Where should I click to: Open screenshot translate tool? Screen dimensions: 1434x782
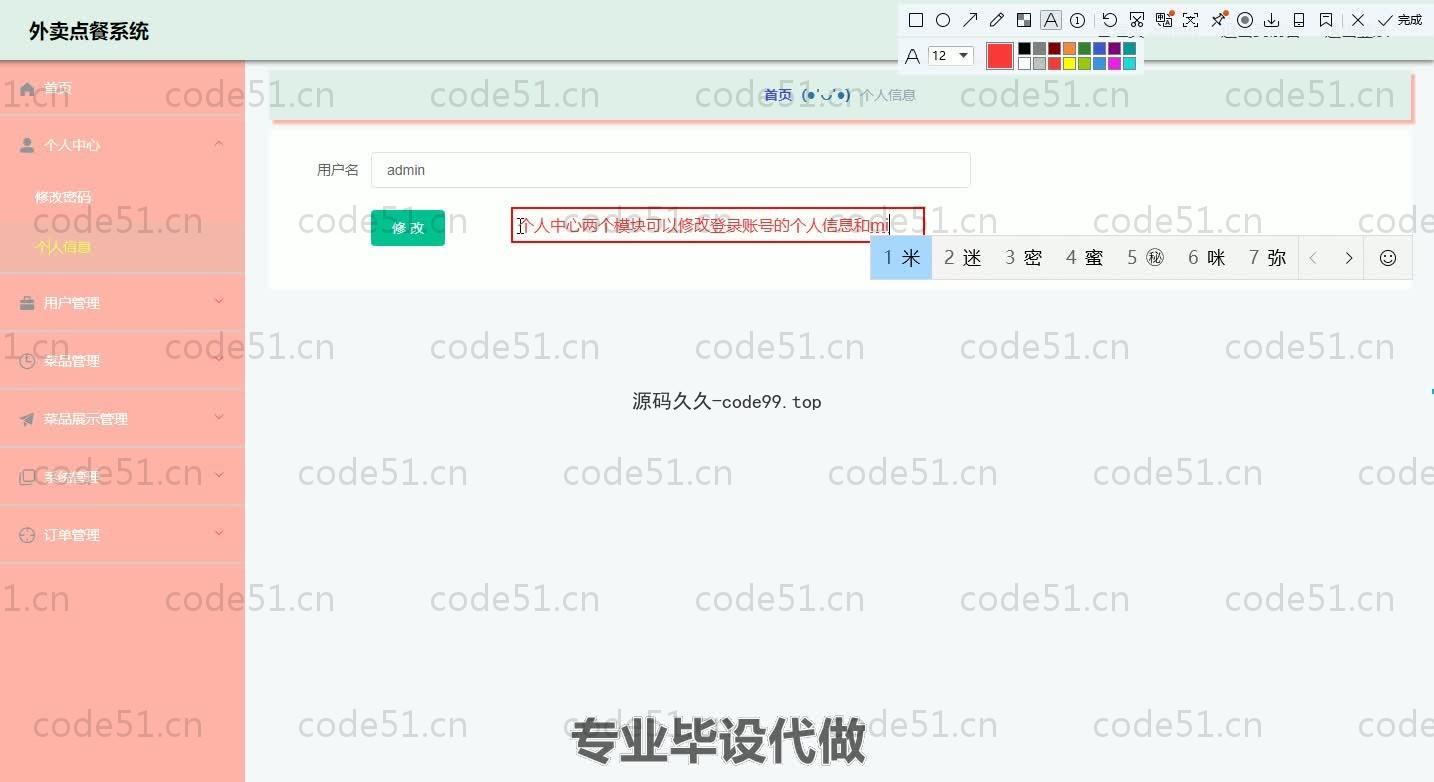tap(1164, 20)
